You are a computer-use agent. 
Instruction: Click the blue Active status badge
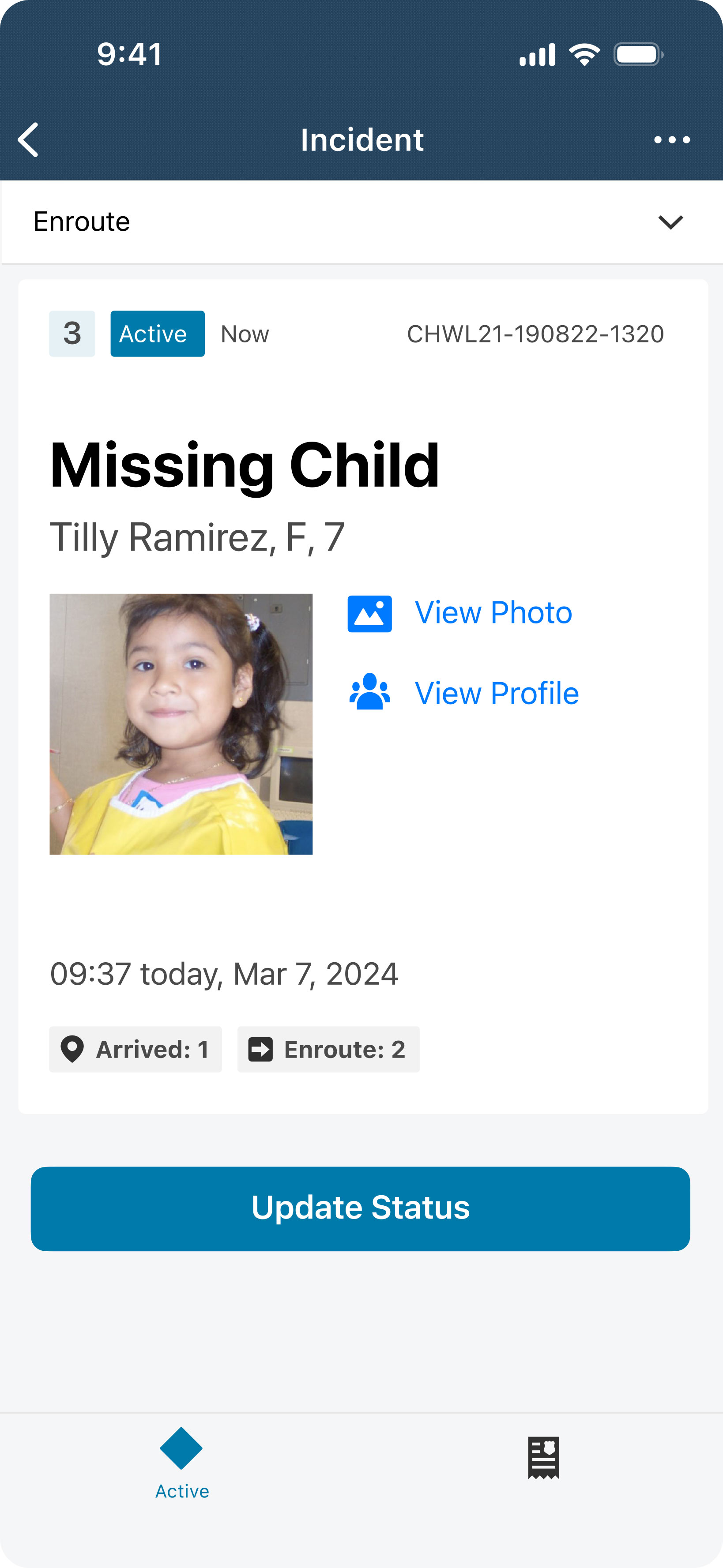pos(157,334)
